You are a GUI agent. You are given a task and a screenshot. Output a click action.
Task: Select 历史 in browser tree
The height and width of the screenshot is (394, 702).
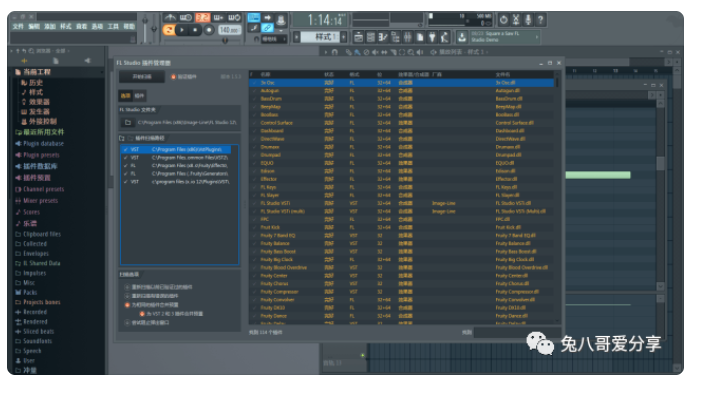[36, 82]
